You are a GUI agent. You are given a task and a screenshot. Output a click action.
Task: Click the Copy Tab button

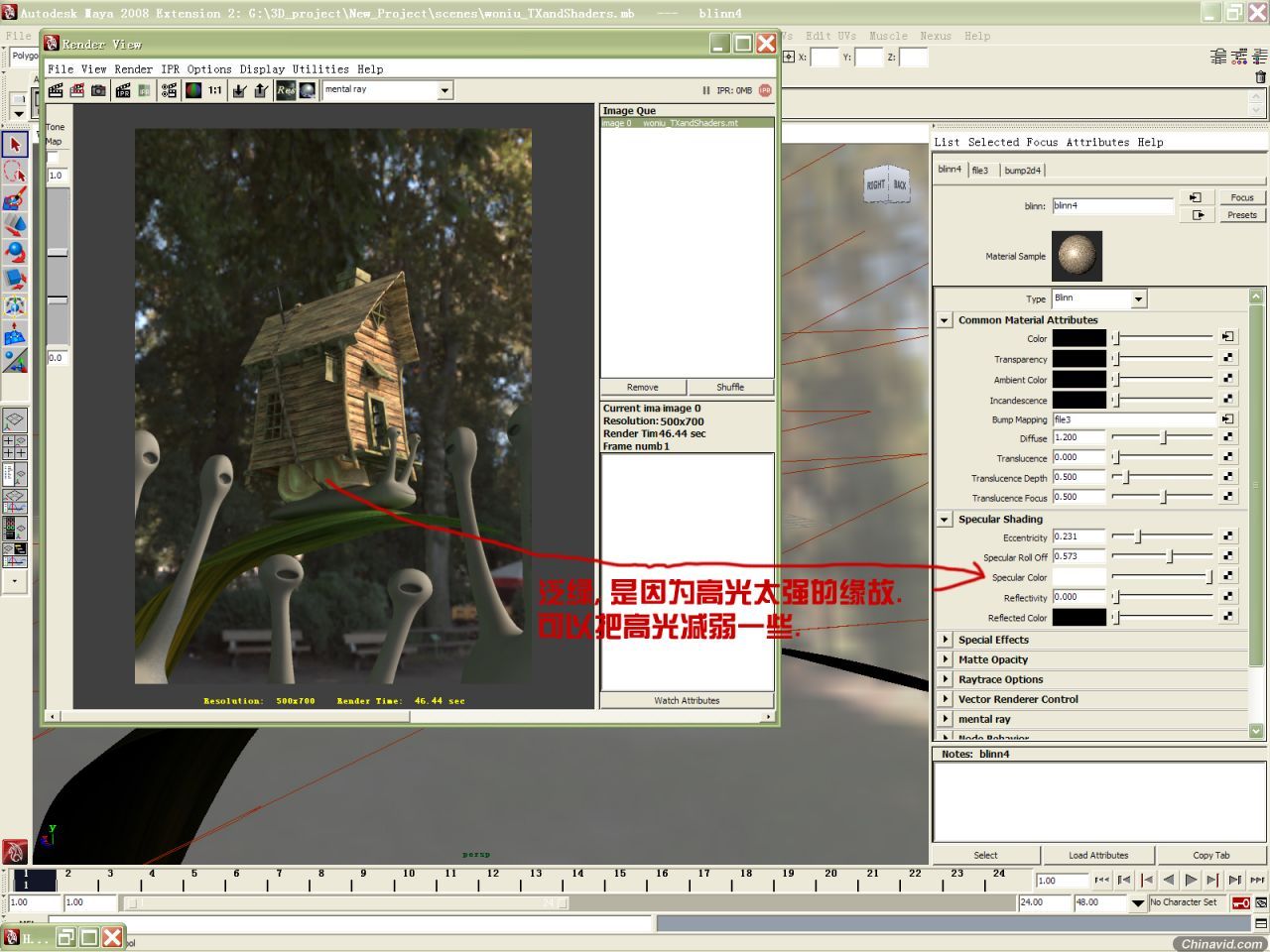pos(1211,855)
